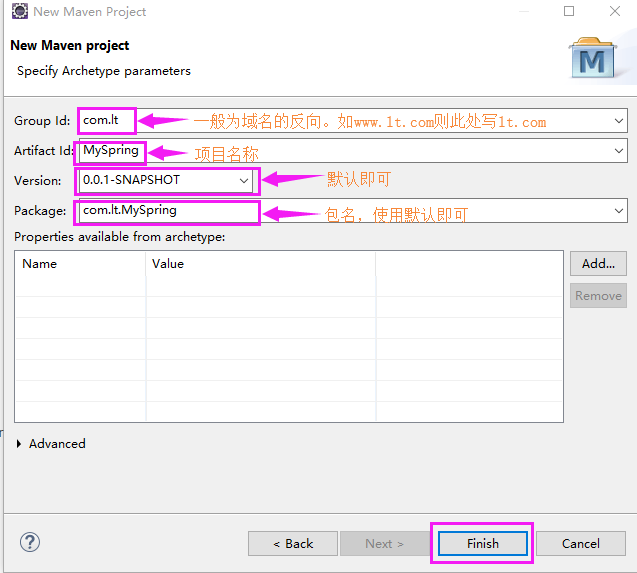Open the Group Id dropdown arrow
637x573 pixels.
(x=618, y=121)
